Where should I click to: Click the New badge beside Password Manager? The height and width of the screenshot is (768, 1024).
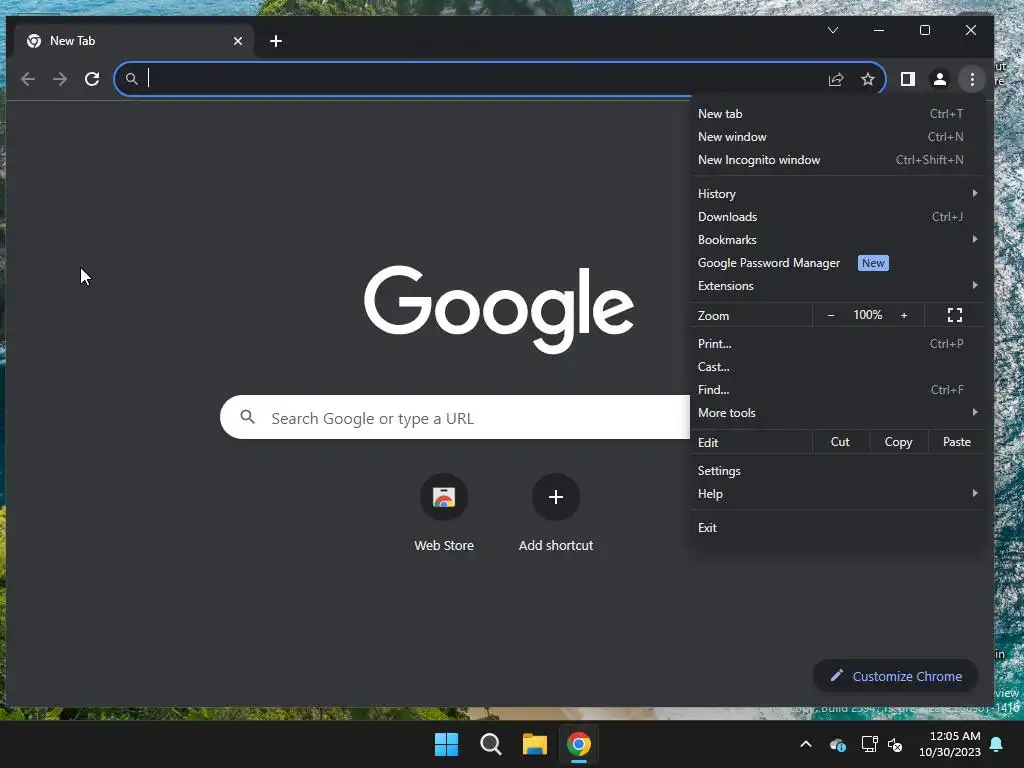873,263
